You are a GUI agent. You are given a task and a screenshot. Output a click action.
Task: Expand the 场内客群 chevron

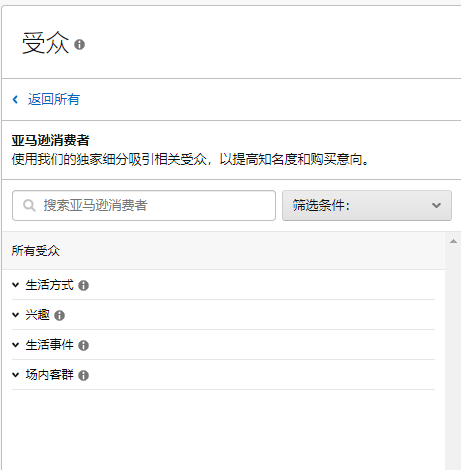tap(15, 375)
